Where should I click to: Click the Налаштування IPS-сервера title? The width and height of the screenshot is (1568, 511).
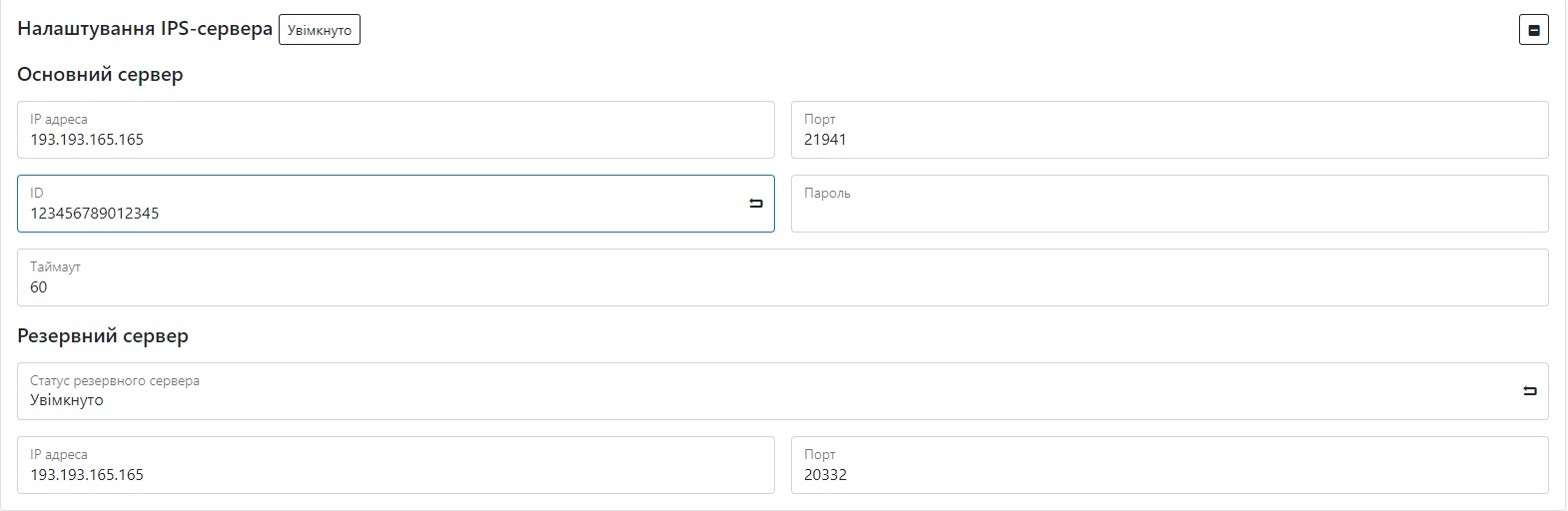145,29
